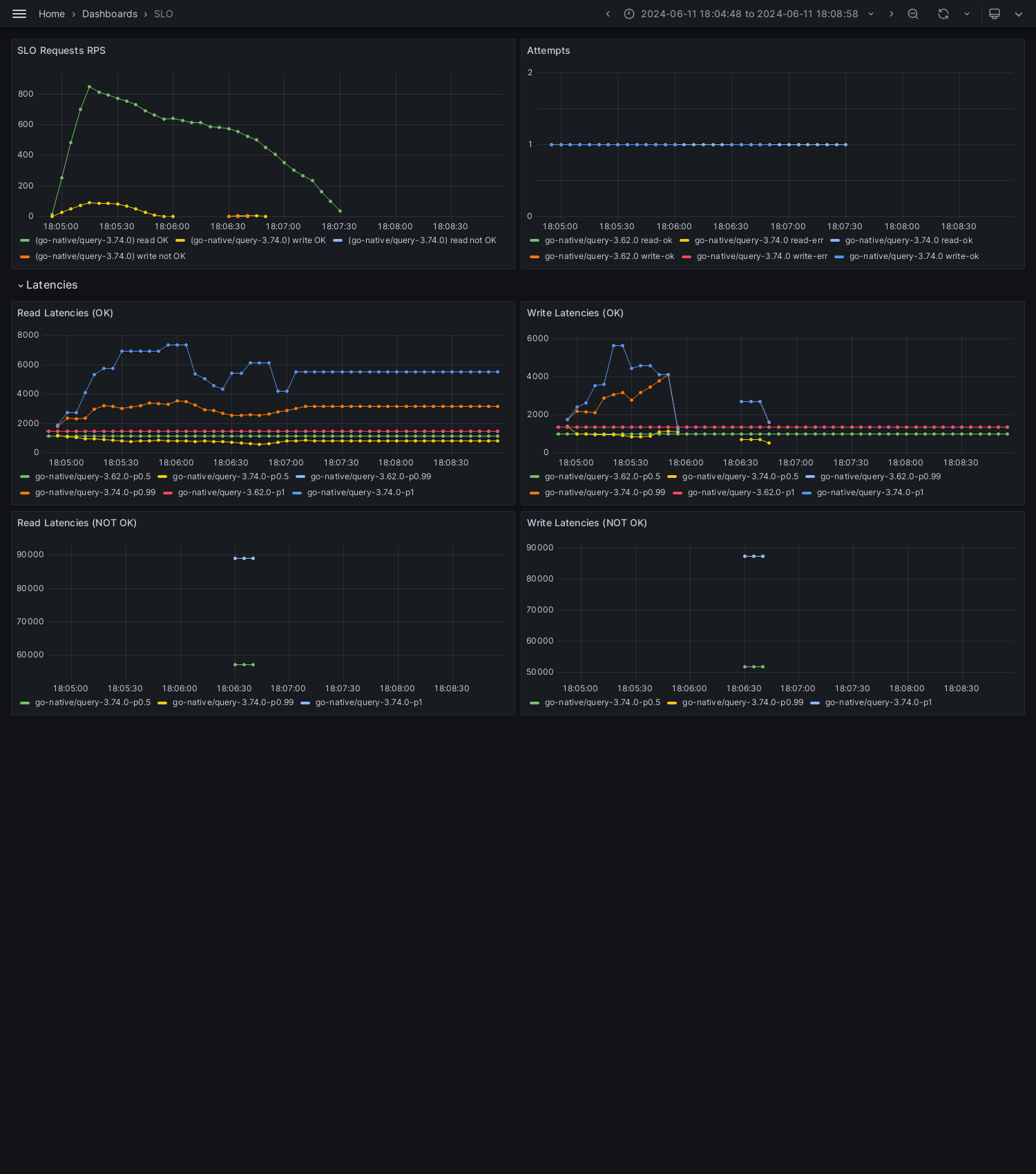Select 3.62.0-p1 legend in Read Latencies (OK)
The height and width of the screenshot is (1174, 1036).
point(231,492)
